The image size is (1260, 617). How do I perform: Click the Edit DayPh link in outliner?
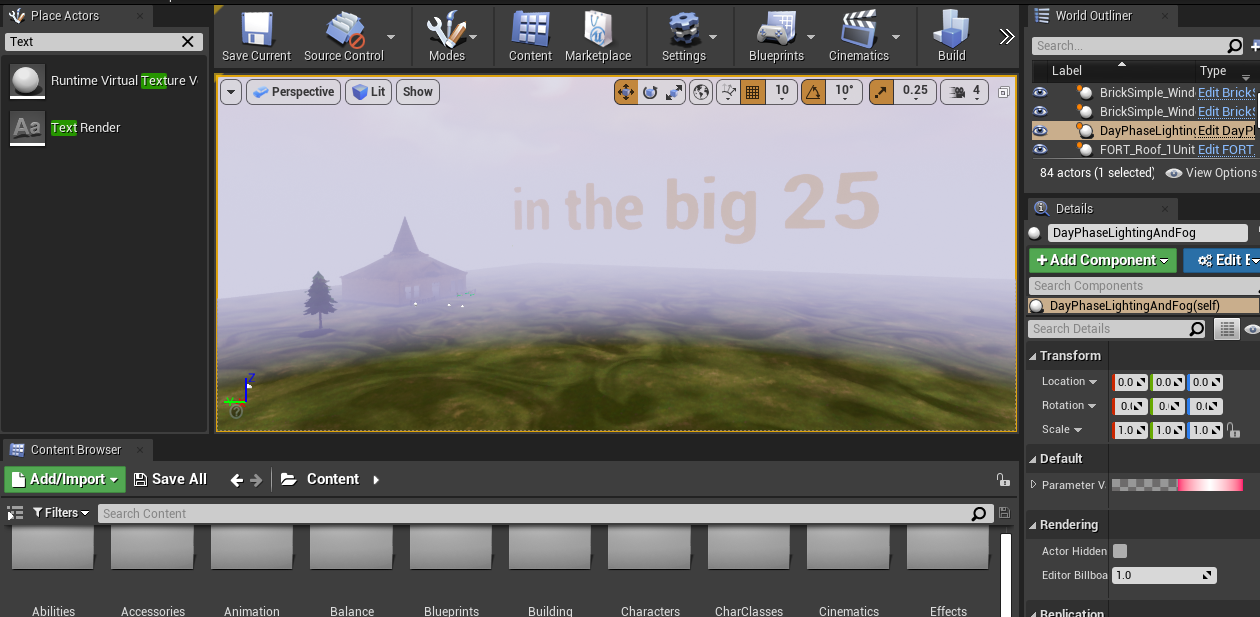click(1226, 131)
